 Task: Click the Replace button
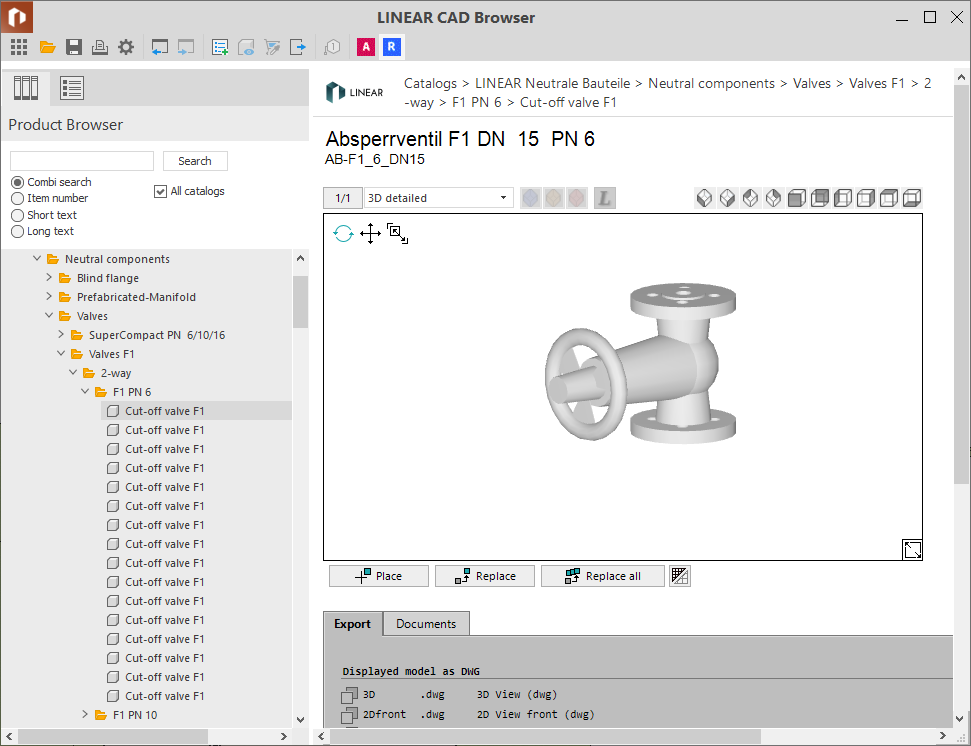point(485,576)
